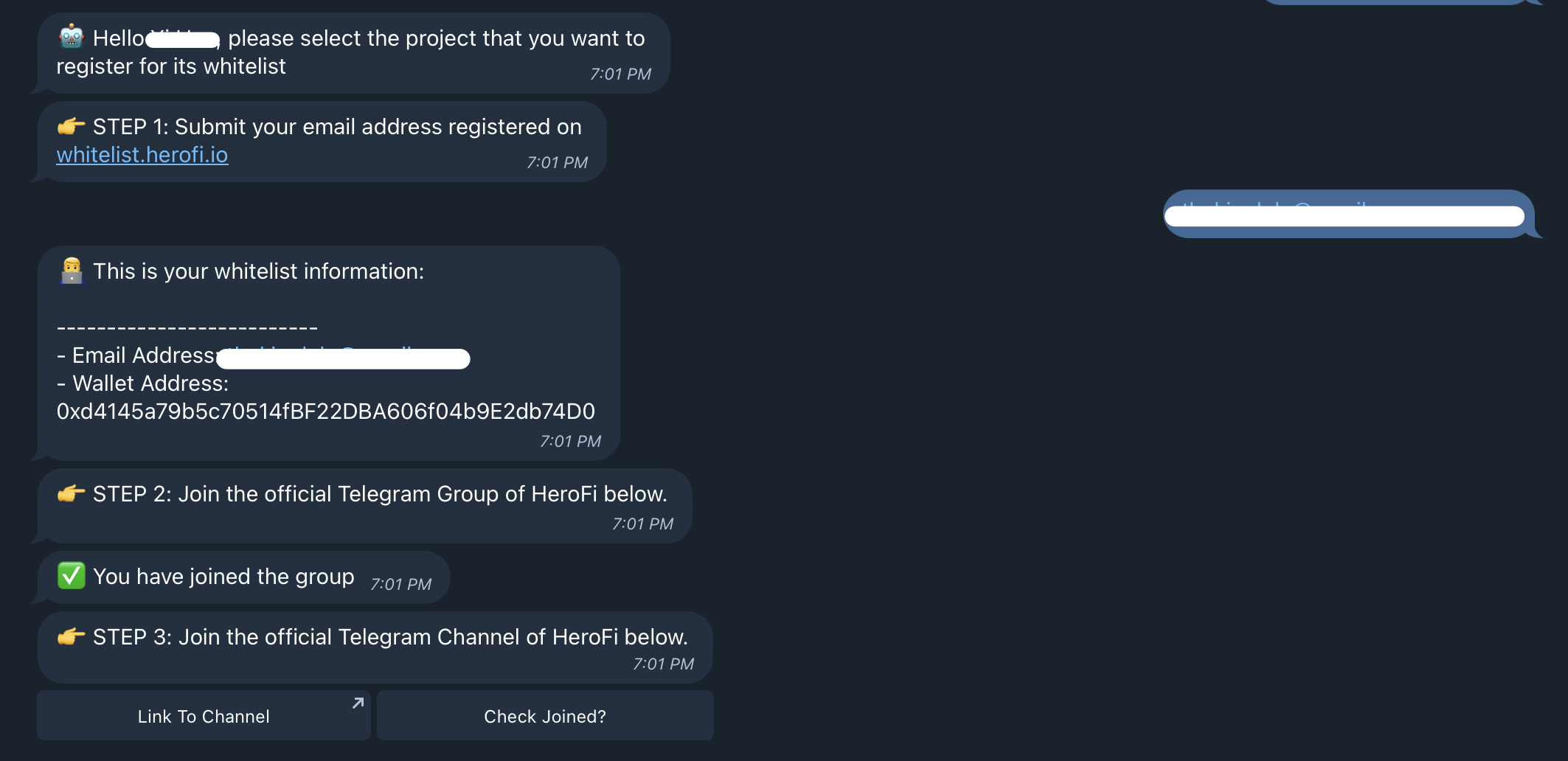The height and width of the screenshot is (761, 1568).
Task: Click the Check Joined? button
Action: (x=545, y=715)
